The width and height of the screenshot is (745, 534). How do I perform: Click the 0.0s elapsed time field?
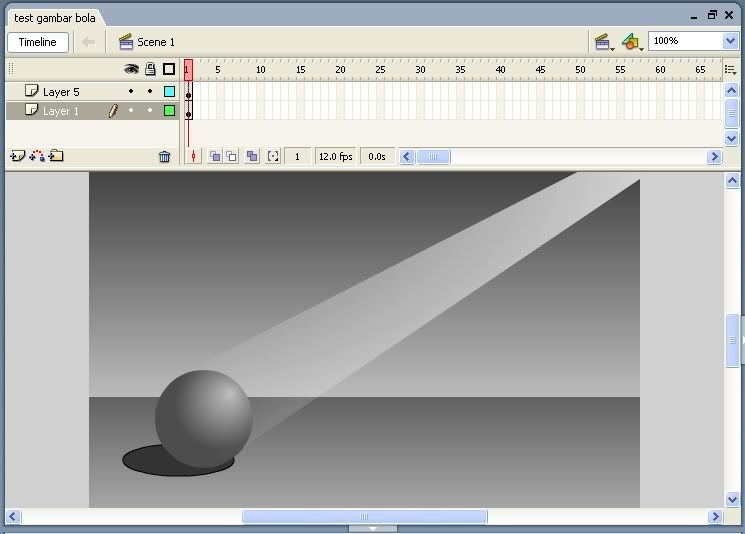(377, 156)
